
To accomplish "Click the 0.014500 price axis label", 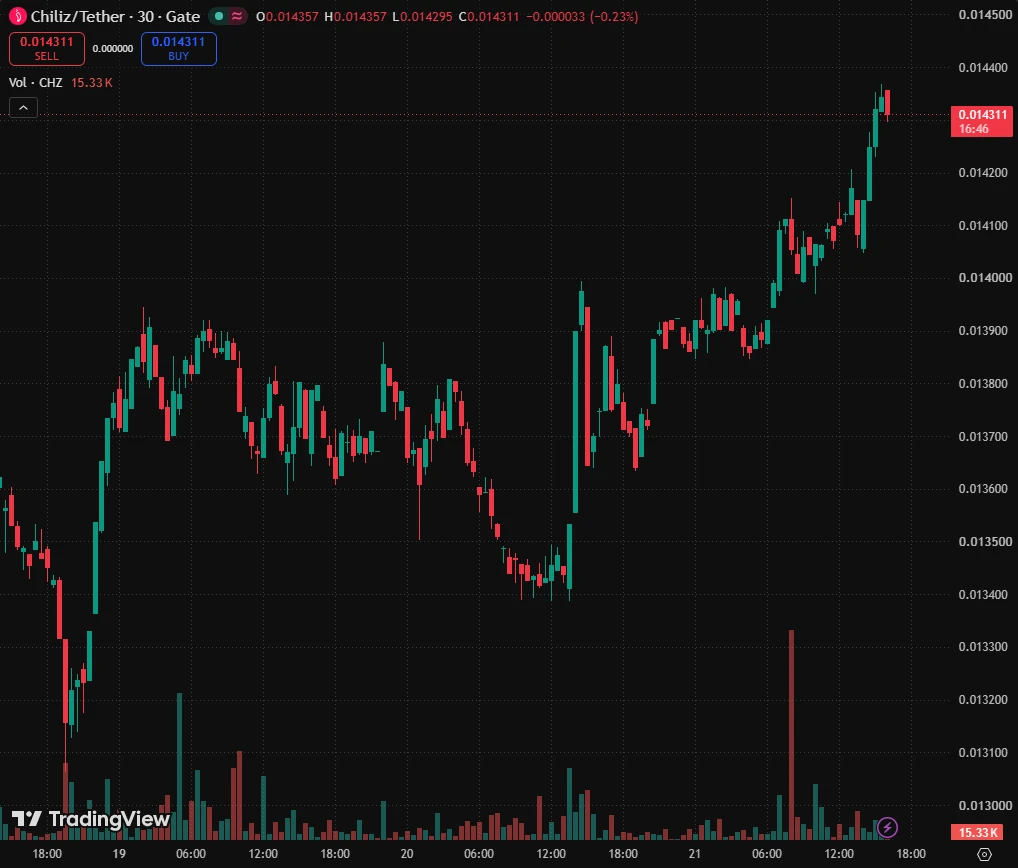I will (985, 15).
